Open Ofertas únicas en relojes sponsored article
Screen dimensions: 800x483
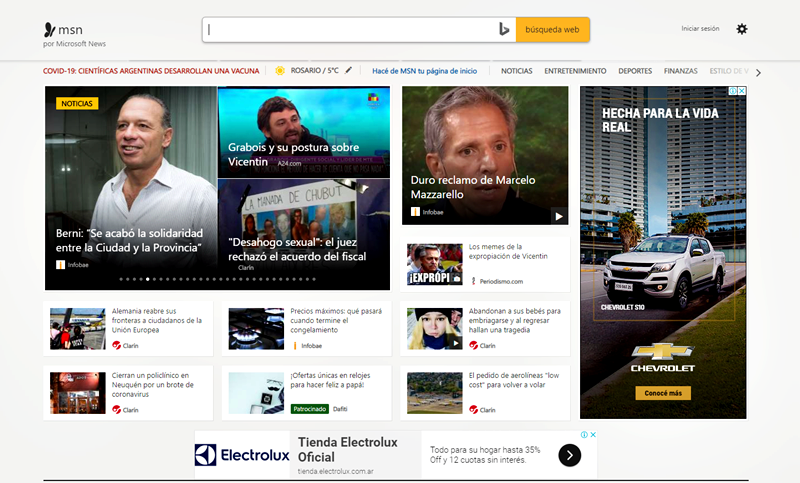tap(330, 380)
